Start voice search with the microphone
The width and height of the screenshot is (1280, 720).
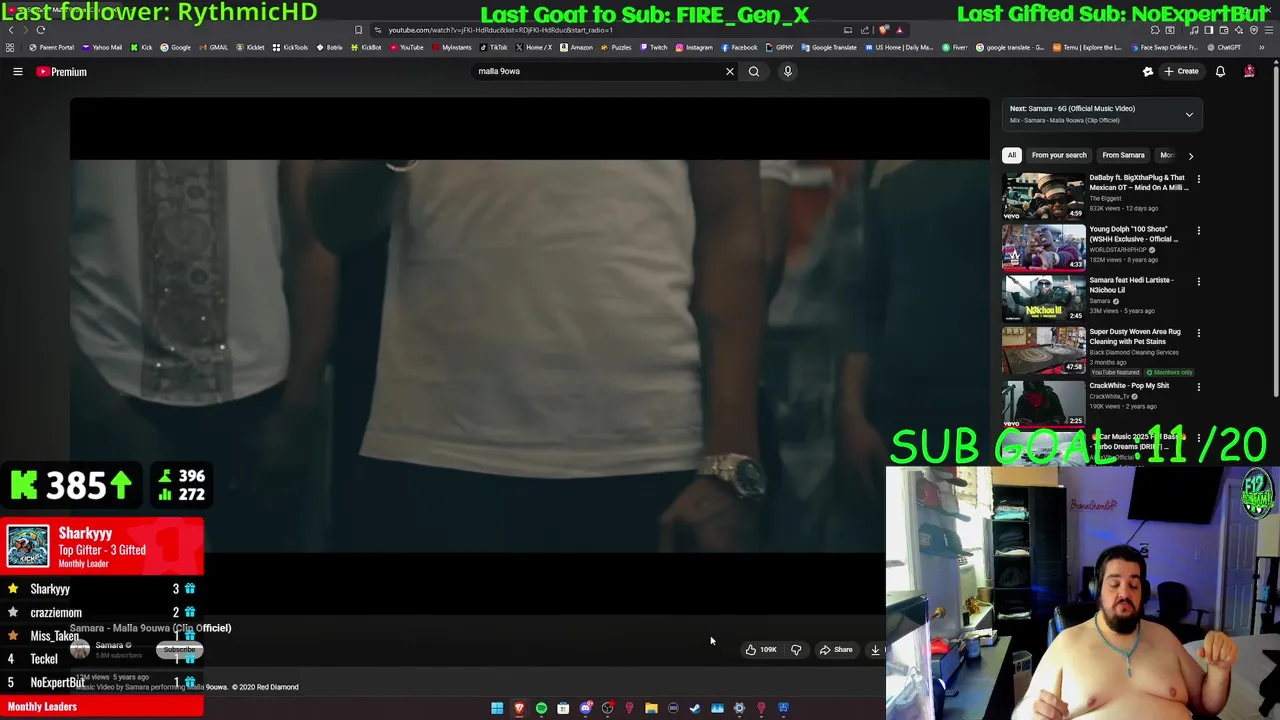(788, 71)
